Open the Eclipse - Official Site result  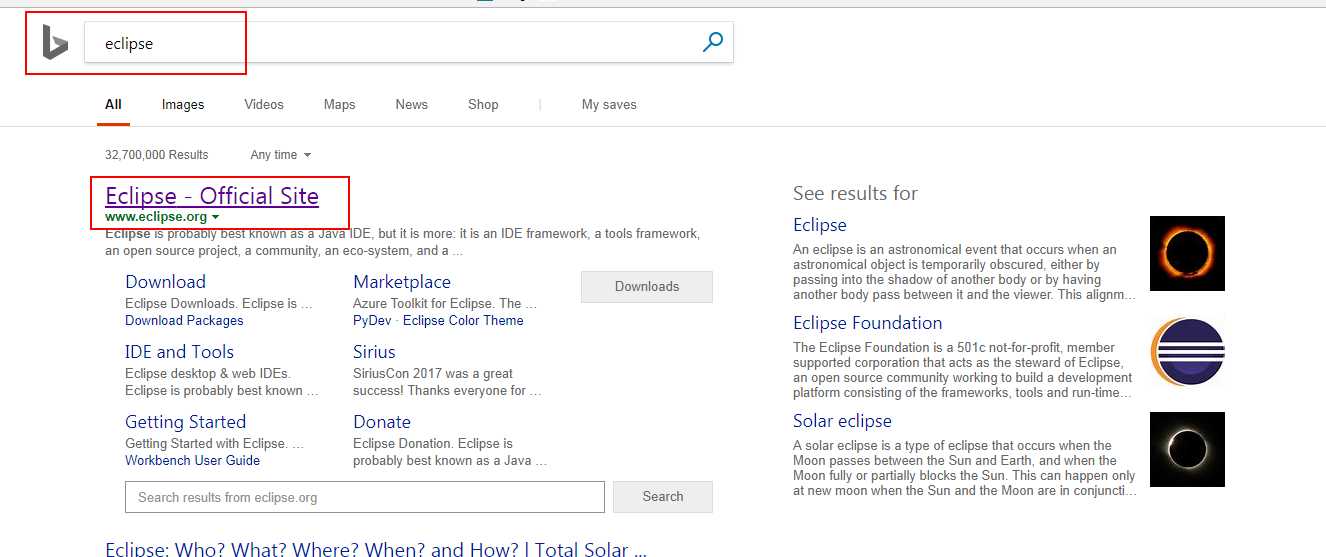coord(212,196)
